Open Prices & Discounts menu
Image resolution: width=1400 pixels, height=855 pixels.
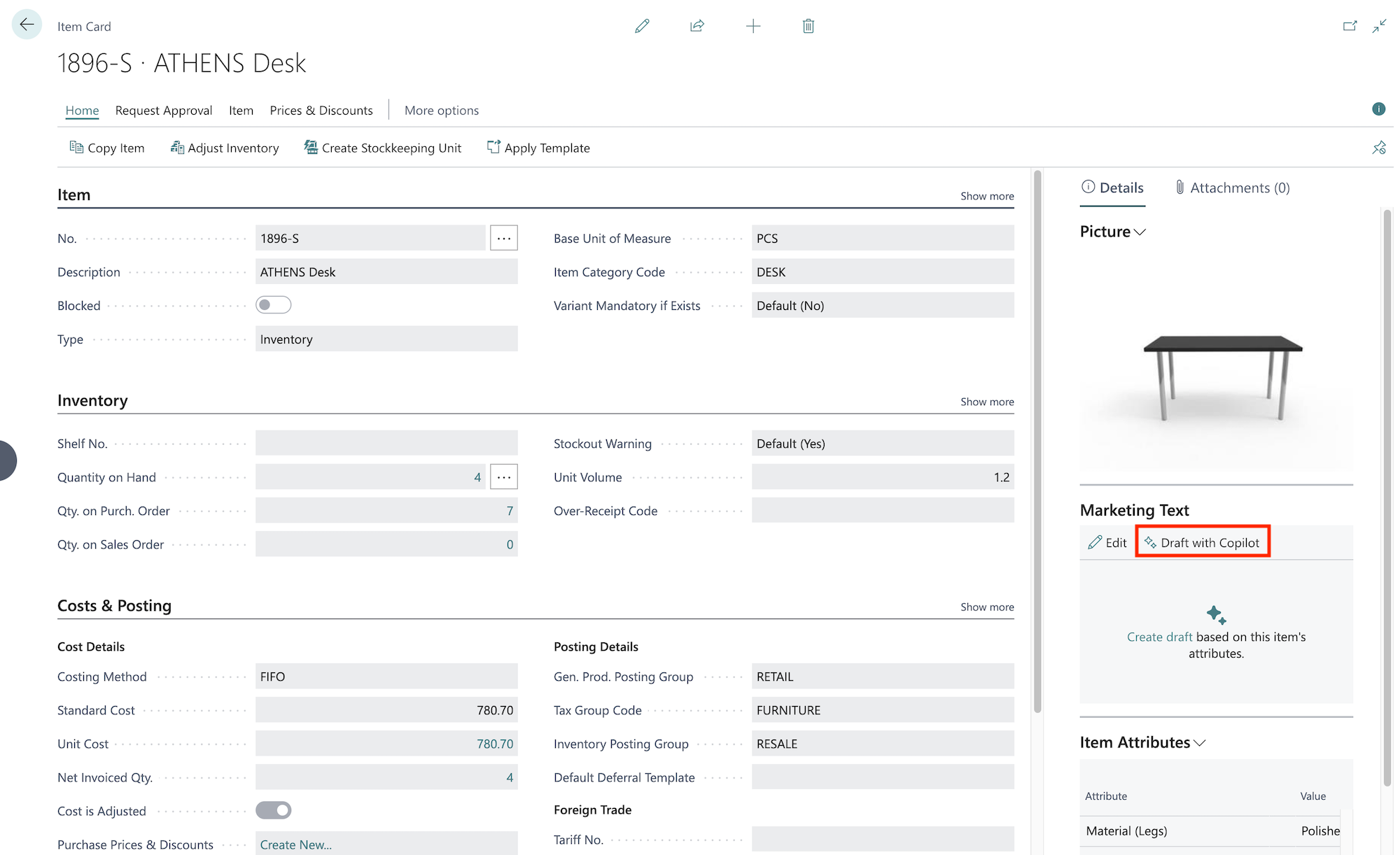point(321,110)
